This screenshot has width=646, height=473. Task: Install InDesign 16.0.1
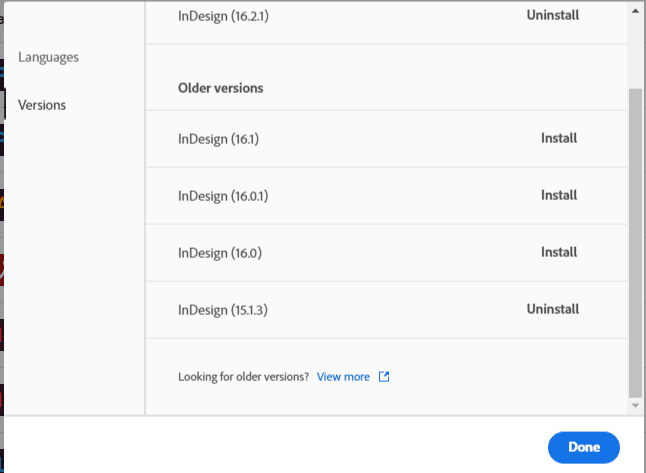tap(559, 195)
